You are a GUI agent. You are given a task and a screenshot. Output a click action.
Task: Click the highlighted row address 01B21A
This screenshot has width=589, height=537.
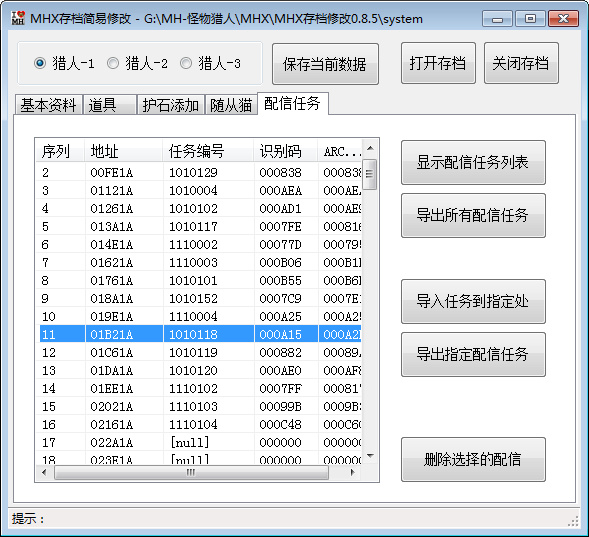point(112,334)
